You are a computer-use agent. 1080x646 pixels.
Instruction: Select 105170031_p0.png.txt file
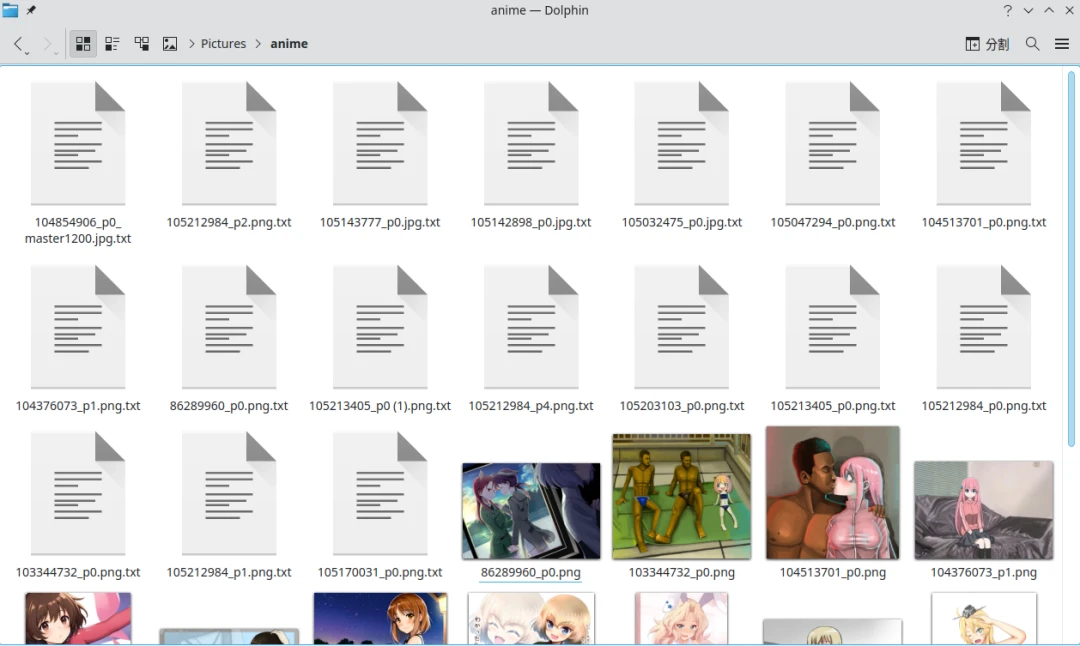(x=380, y=493)
